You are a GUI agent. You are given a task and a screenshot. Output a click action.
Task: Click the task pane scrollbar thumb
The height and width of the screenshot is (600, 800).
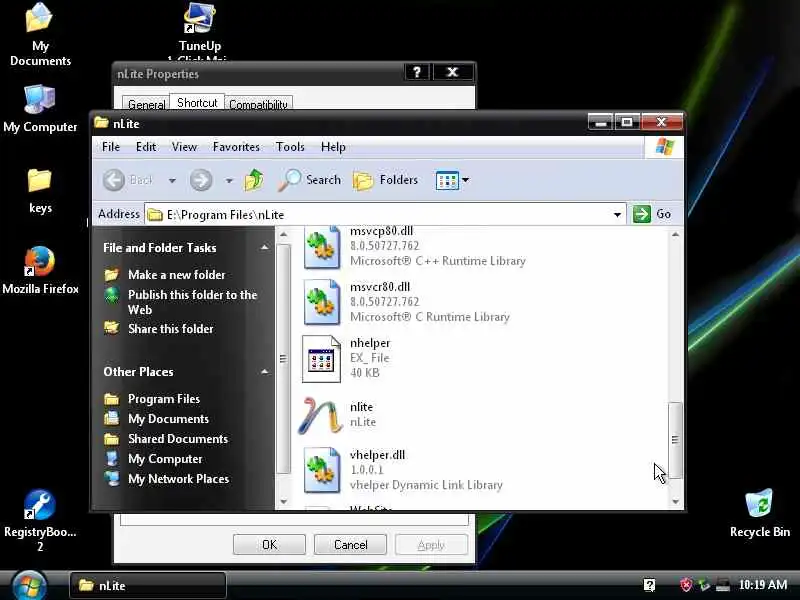[x=284, y=359]
